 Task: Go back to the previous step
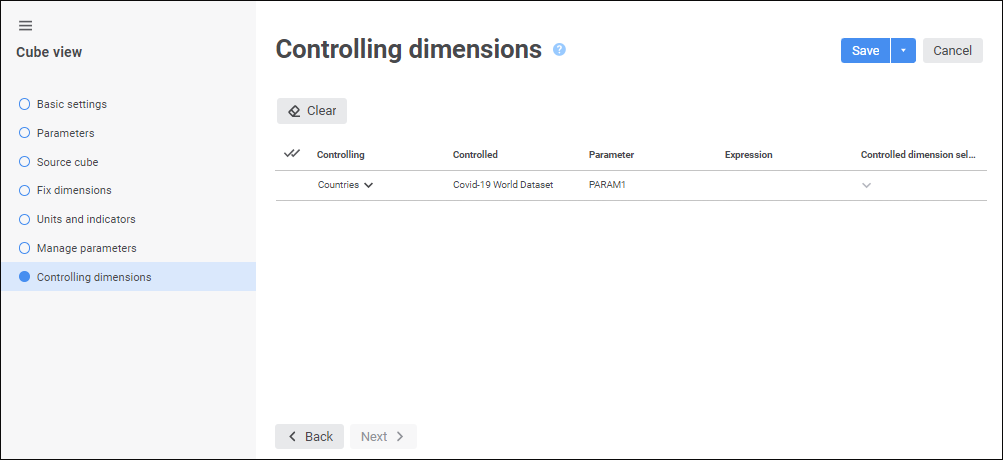310,437
